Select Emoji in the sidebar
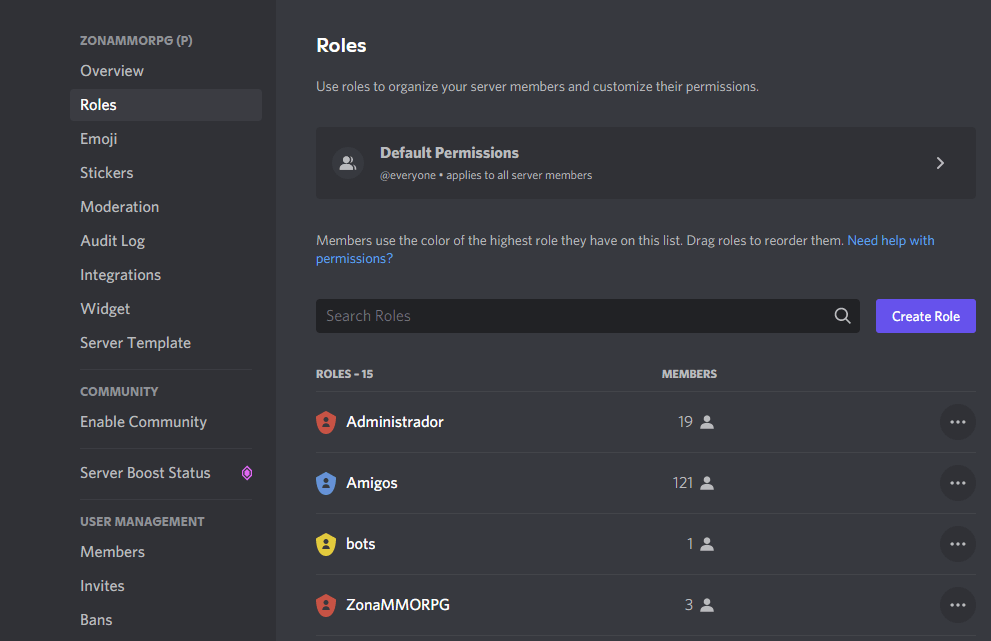This screenshot has width=991, height=641. click(x=99, y=139)
